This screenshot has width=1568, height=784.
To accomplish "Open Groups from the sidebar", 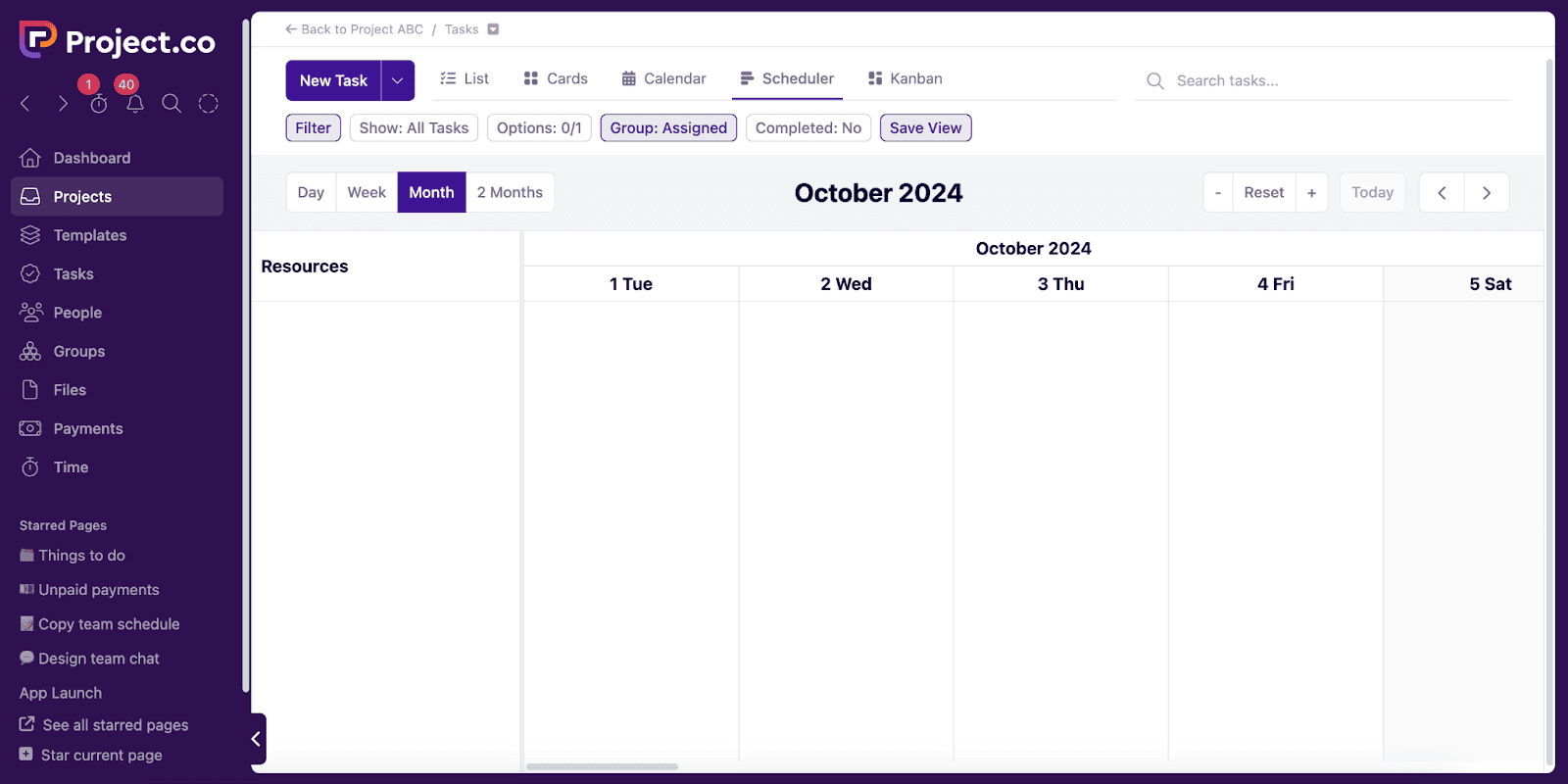I will [78, 351].
